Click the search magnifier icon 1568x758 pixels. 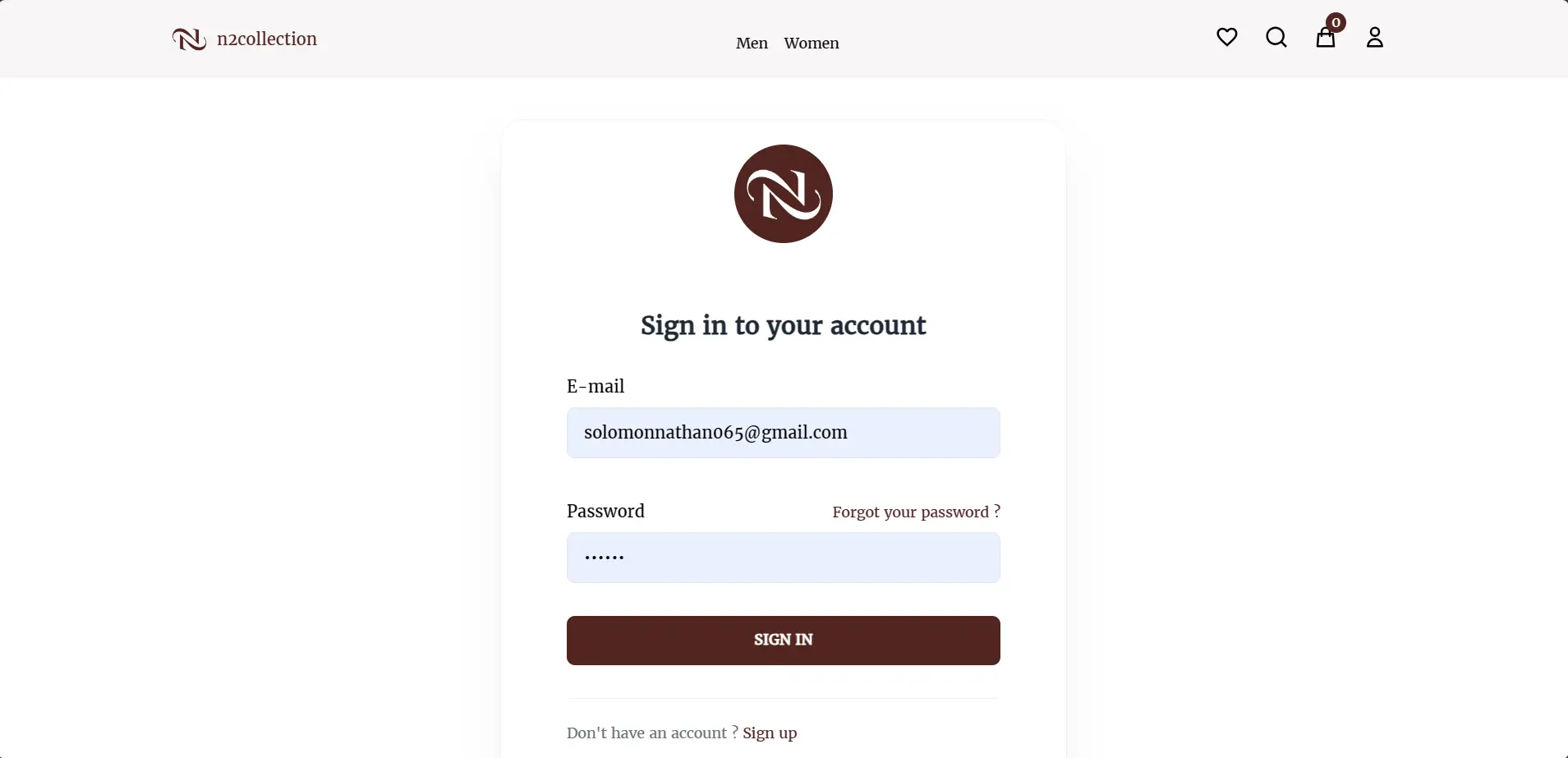[1276, 37]
